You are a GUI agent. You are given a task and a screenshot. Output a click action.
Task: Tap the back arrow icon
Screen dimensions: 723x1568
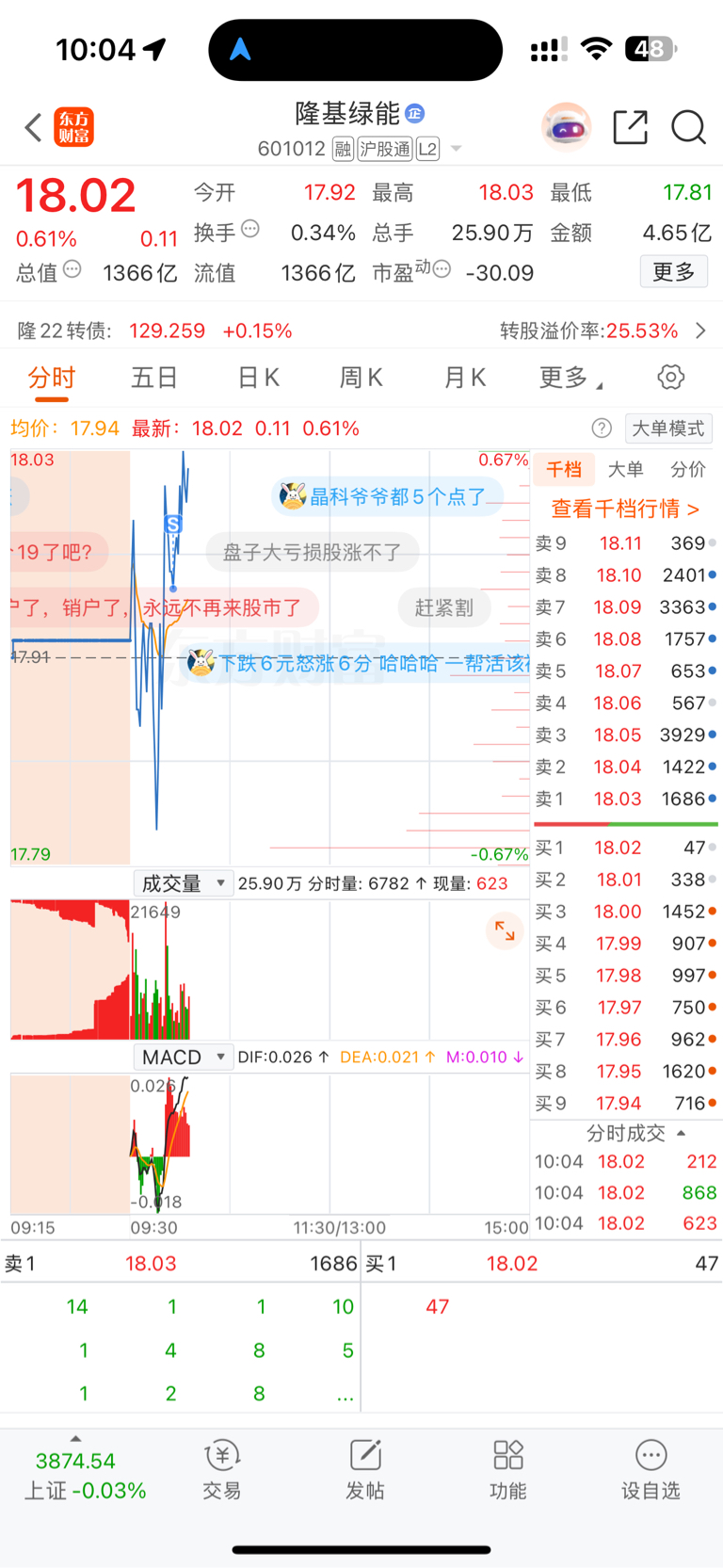pos(33,127)
